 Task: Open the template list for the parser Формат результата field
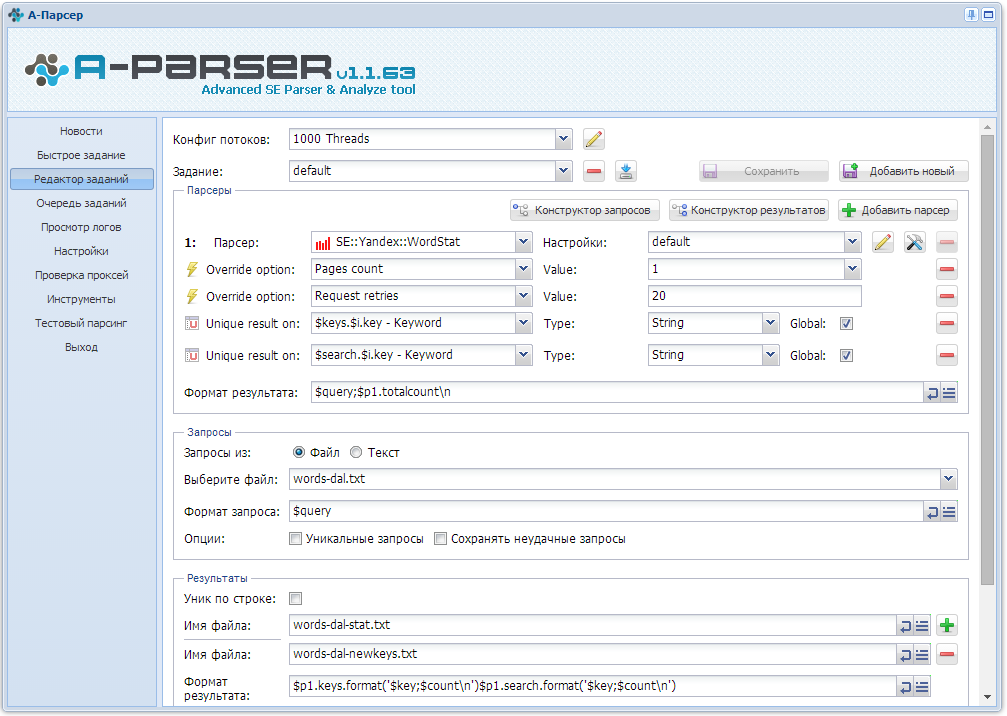click(949, 392)
